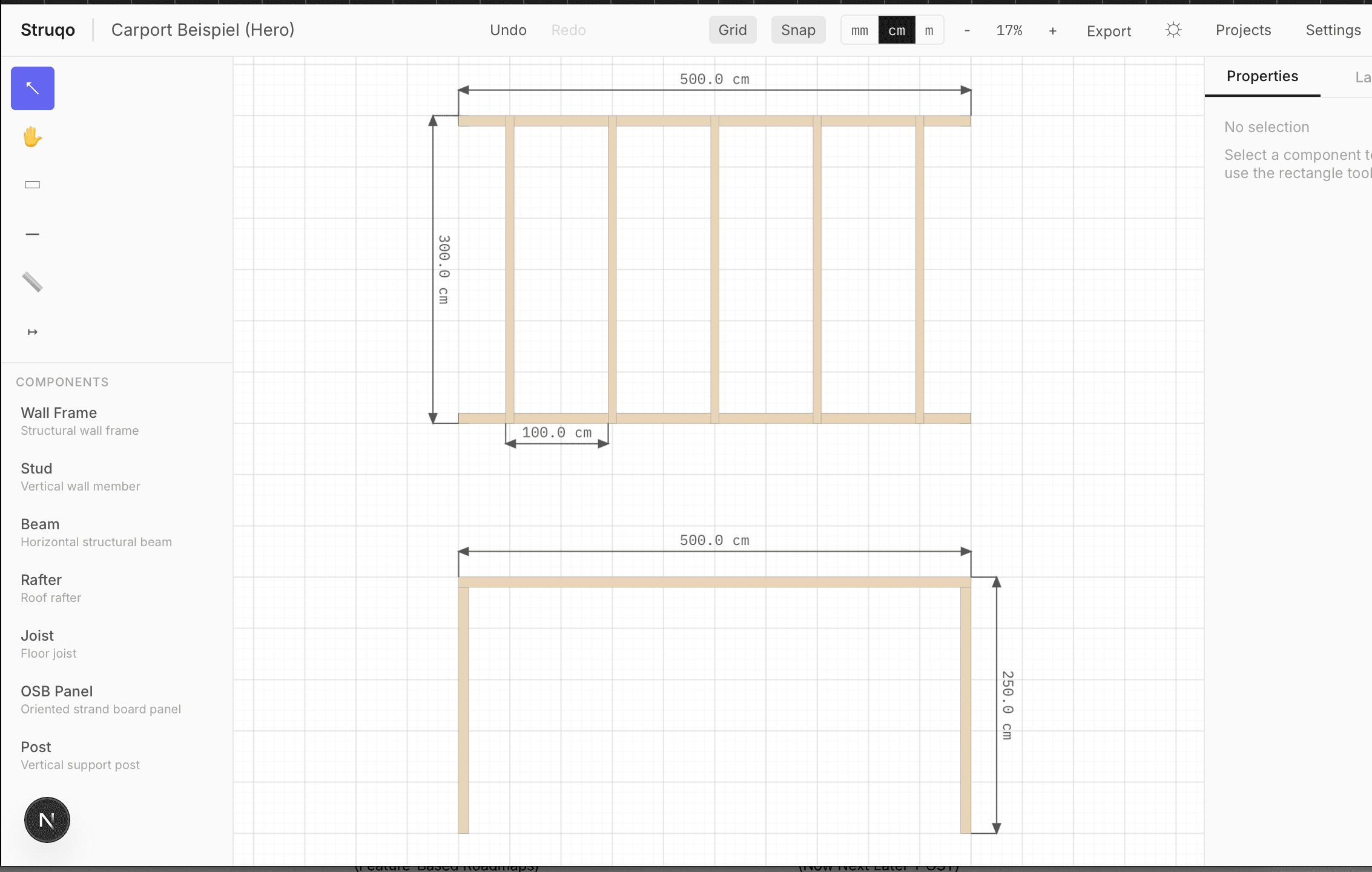This screenshot has width=1372, height=872.
Task: Select the ruler measure tool
Action: click(x=33, y=282)
